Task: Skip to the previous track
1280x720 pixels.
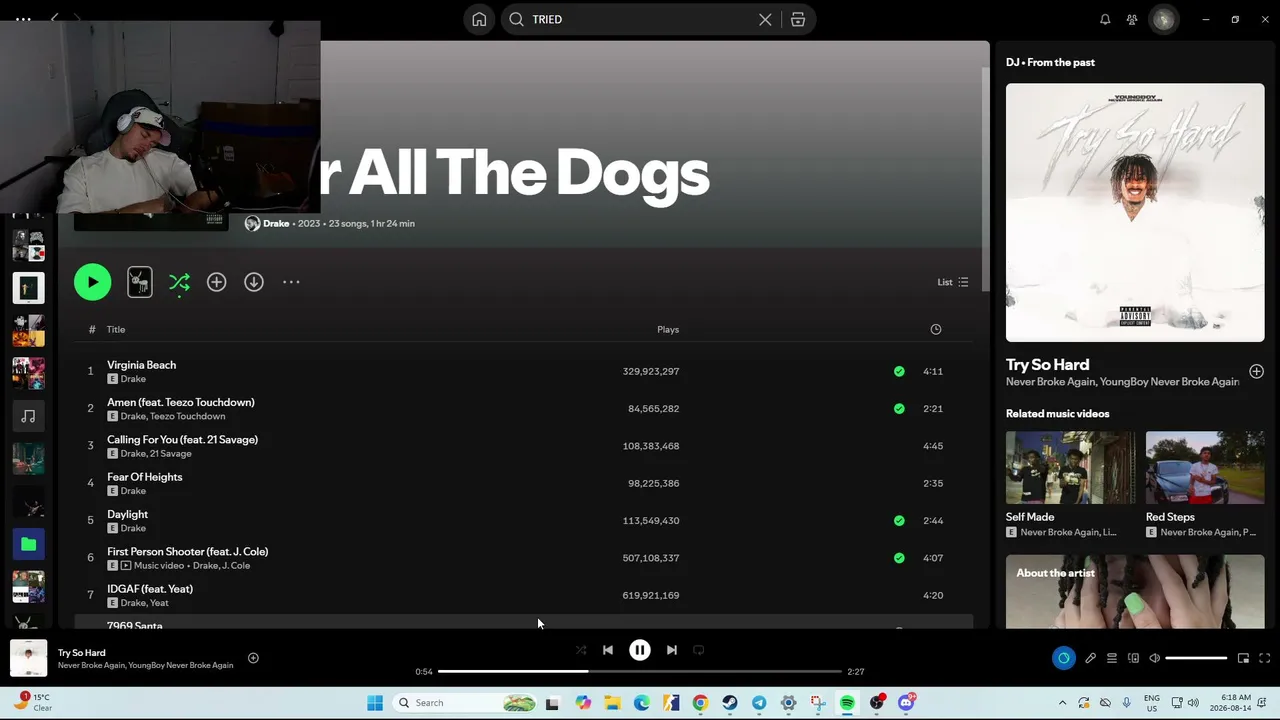Action: (608, 650)
